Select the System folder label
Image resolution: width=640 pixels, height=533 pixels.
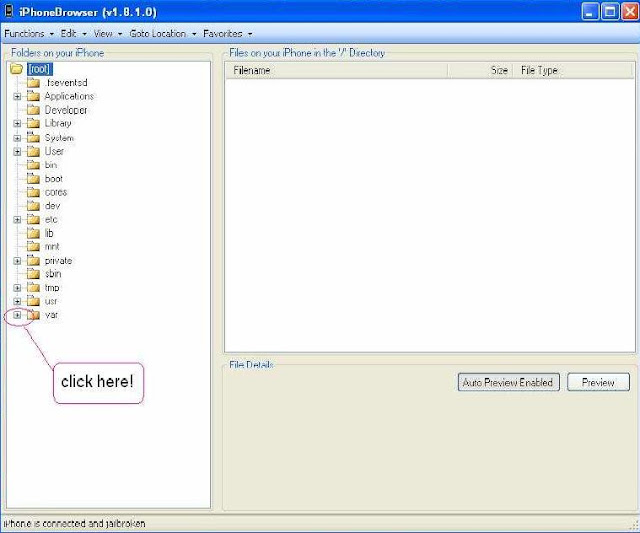pos(59,138)
